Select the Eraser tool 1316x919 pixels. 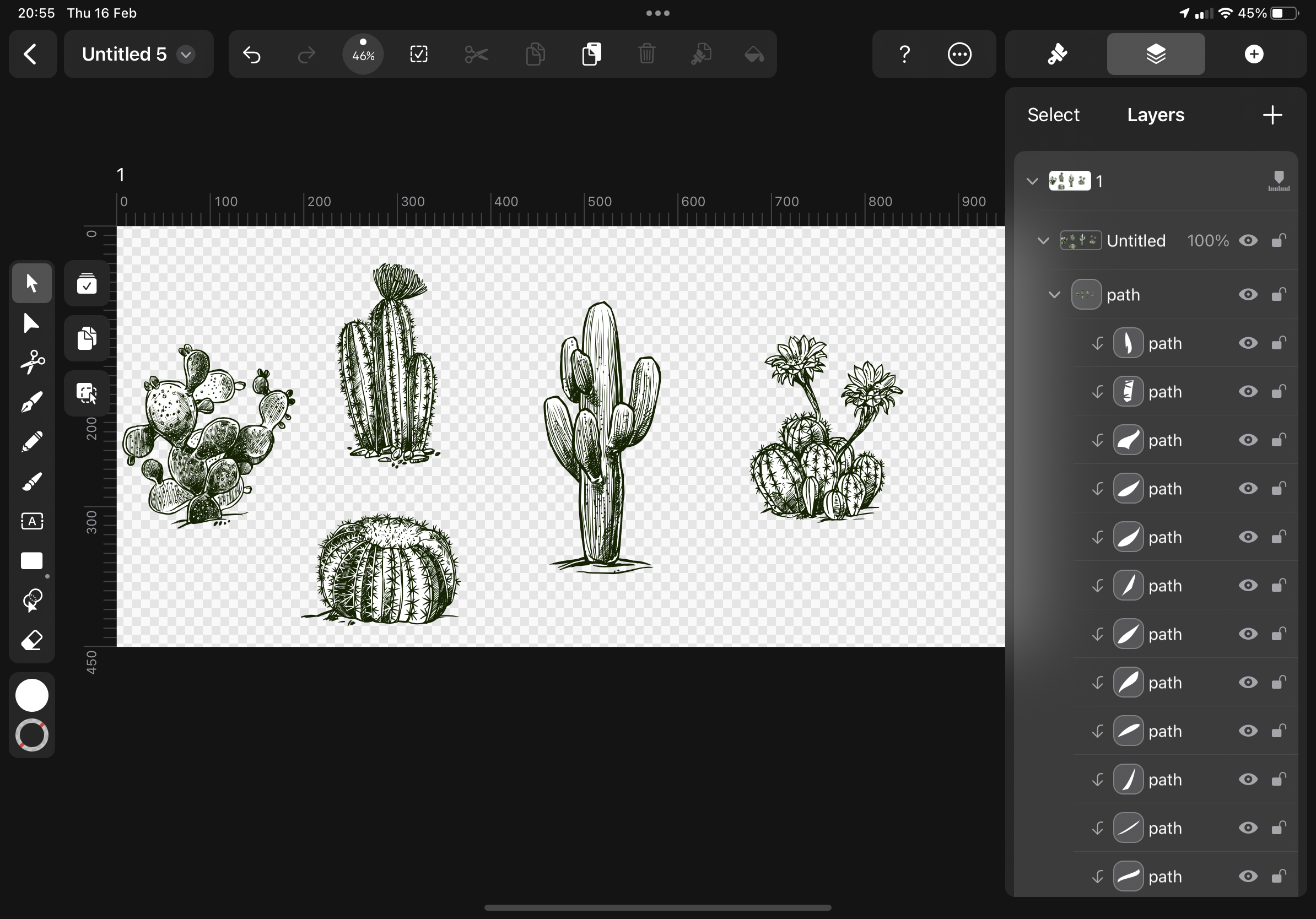pyautogui.click(x=32, y=640)
